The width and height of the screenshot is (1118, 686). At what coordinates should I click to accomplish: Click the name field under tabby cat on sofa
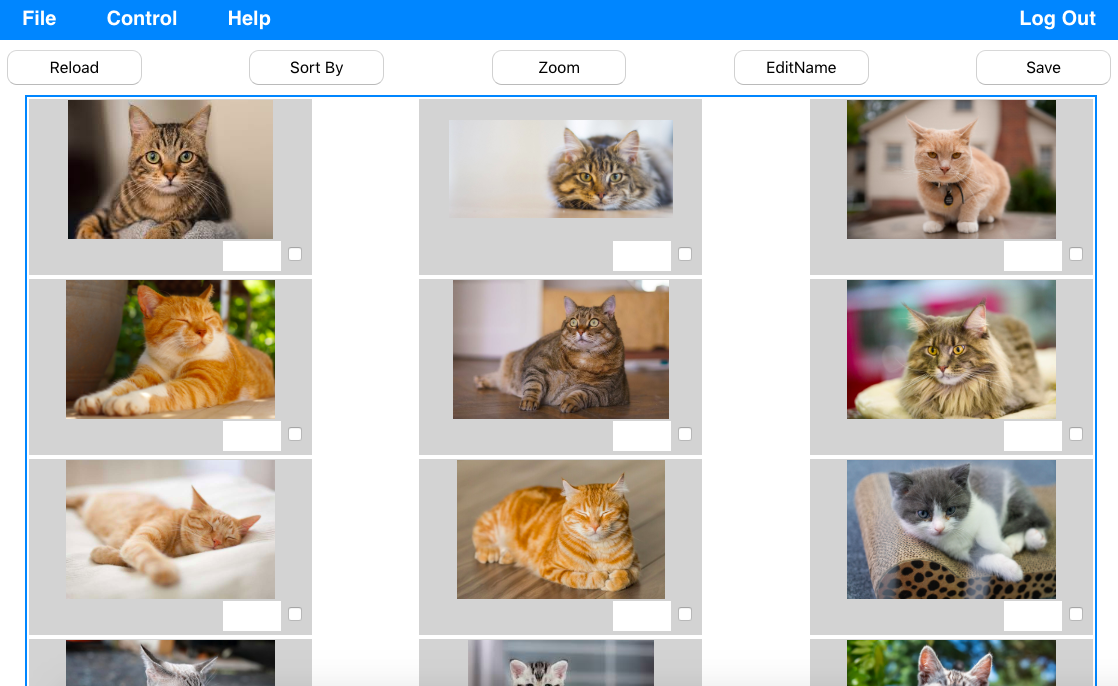[x=252, y=256]
